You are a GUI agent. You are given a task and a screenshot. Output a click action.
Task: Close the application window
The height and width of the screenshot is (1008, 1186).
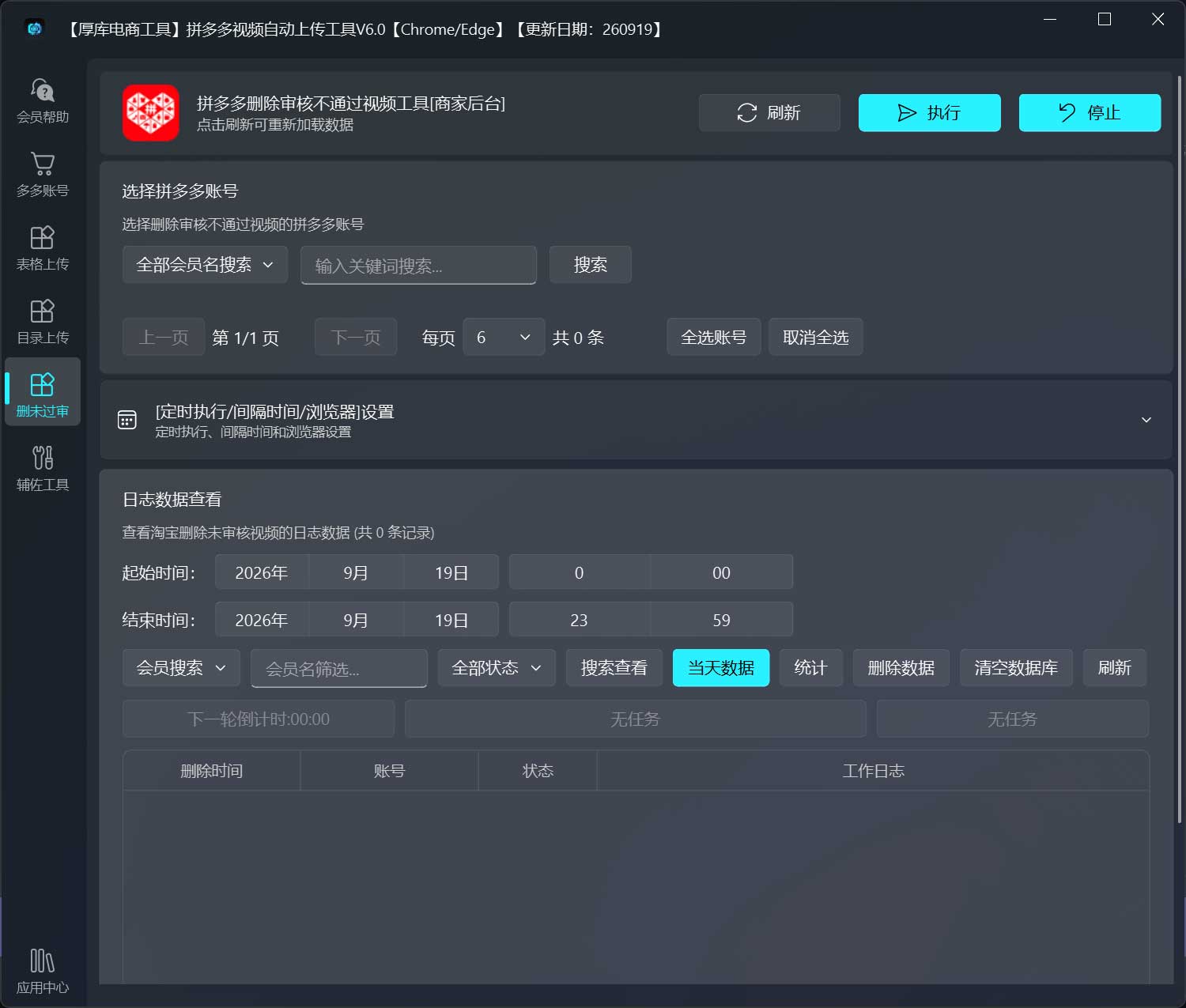(1158, 19)
